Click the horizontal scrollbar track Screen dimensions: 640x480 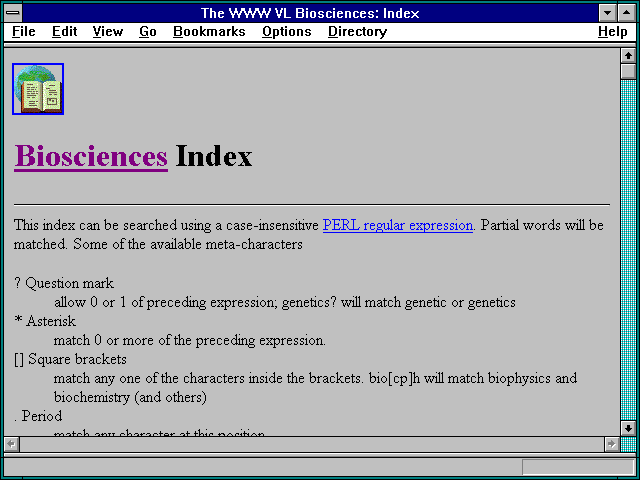click(311, 444)
